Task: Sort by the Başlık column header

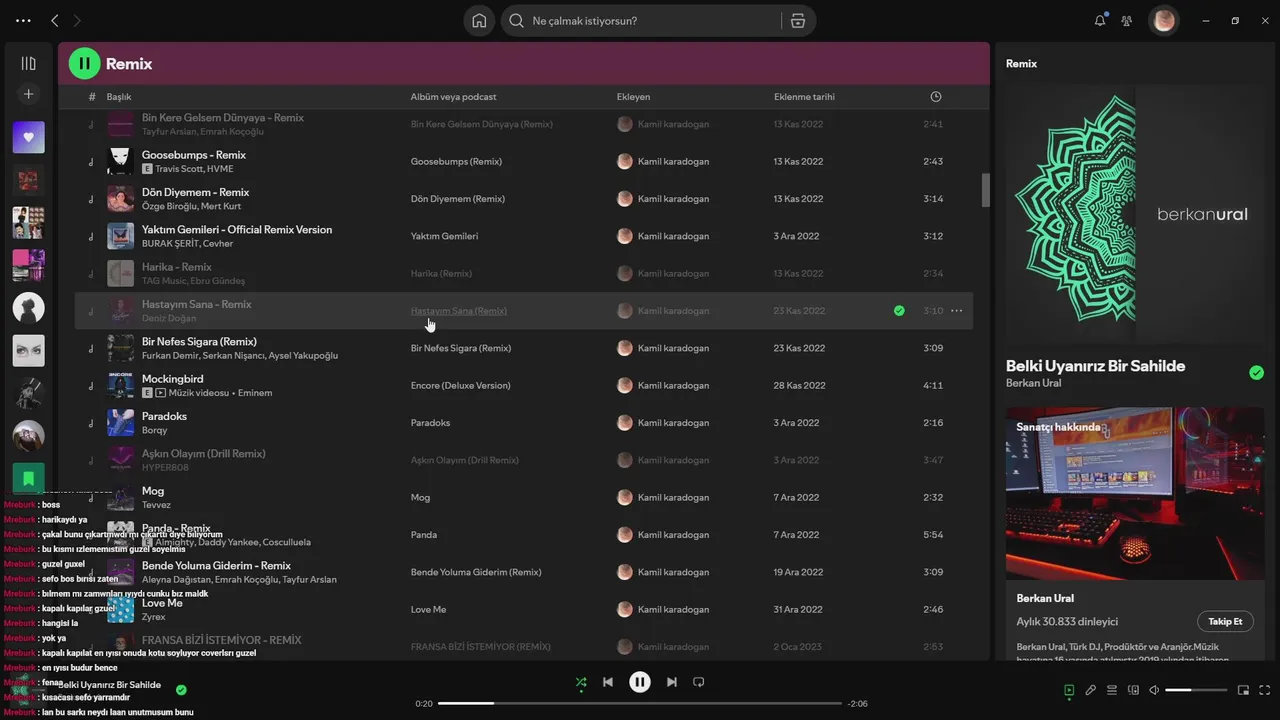Action: coord(119,97)
